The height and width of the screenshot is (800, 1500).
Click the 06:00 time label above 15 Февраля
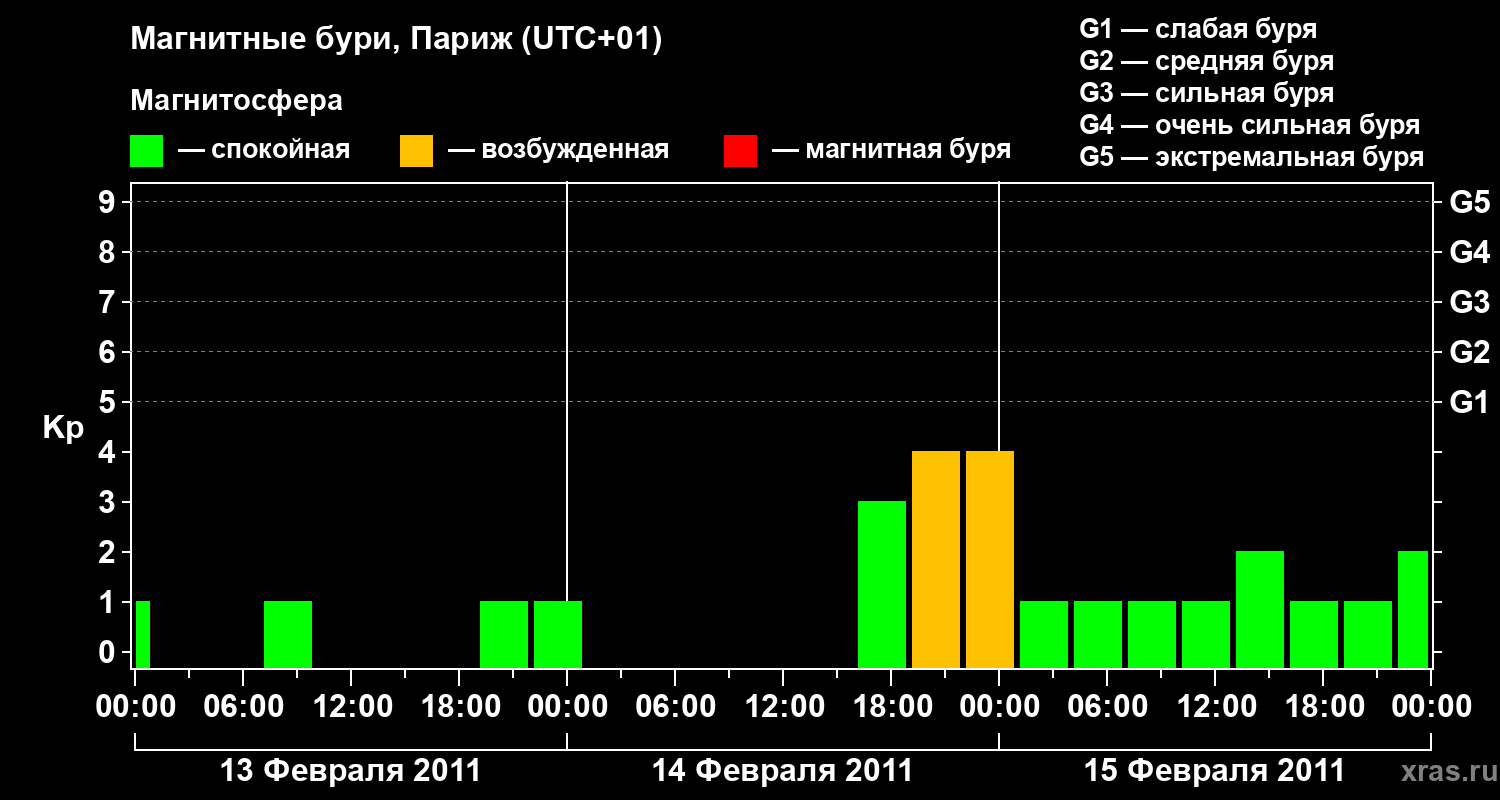pyautogui.click(x=1107, y=706)
